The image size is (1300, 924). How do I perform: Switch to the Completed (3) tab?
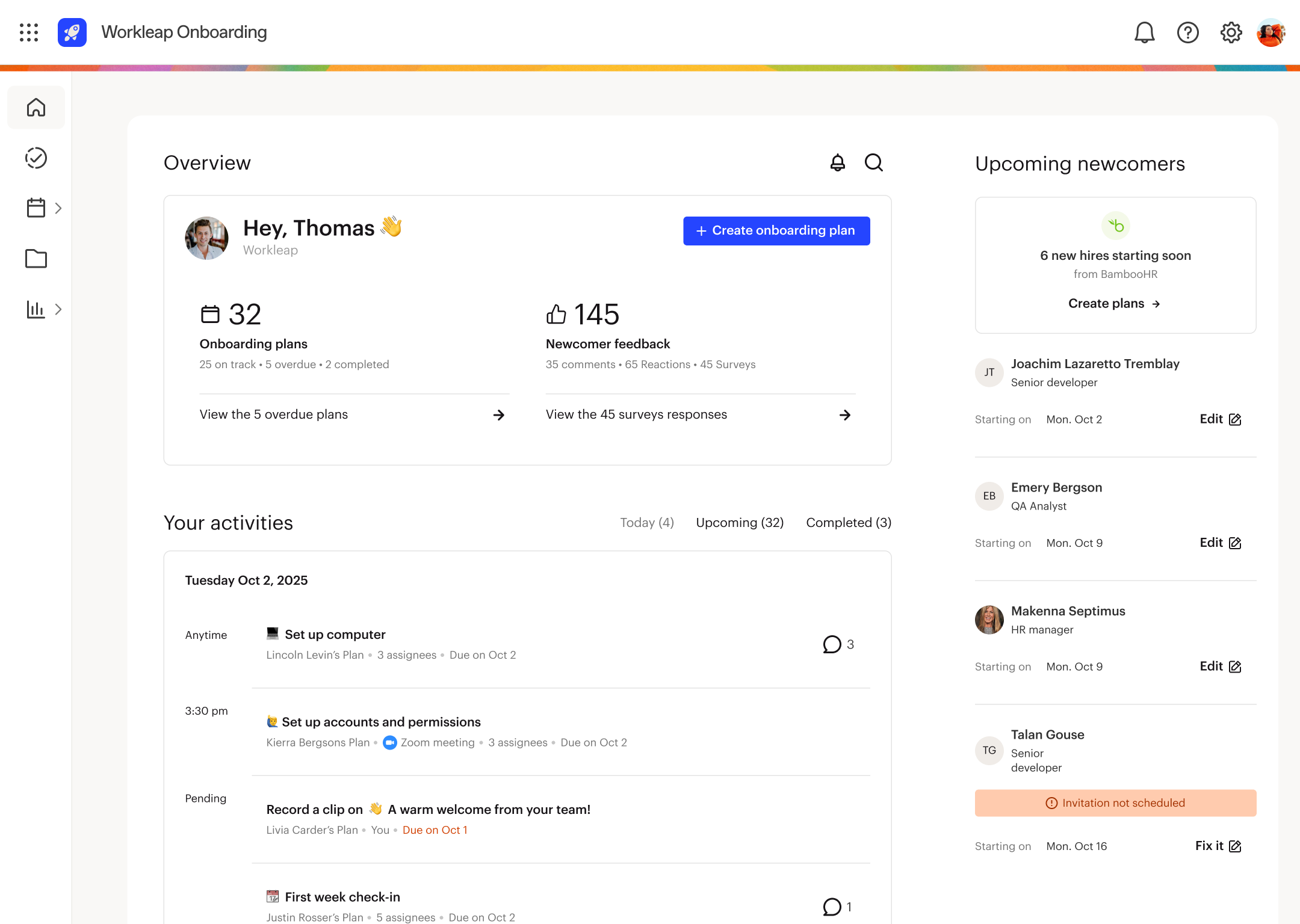point(848,523)
